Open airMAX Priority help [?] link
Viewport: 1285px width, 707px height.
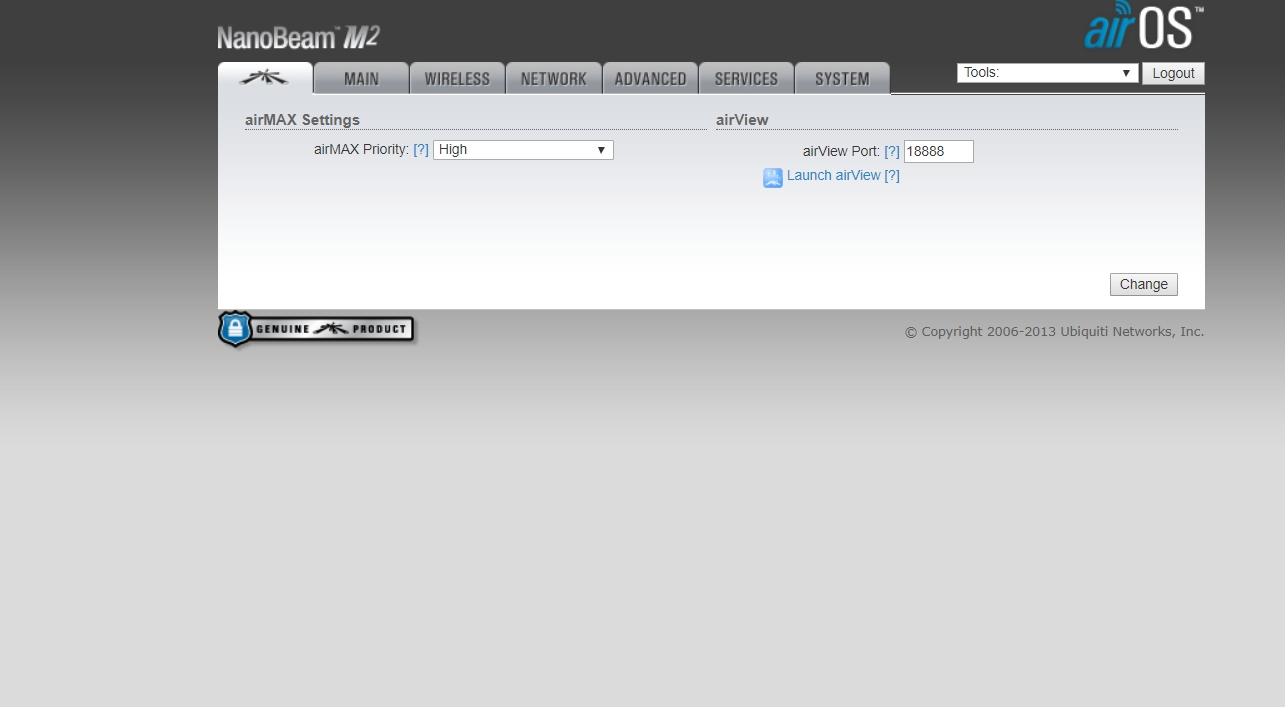(x=421, y=150)
